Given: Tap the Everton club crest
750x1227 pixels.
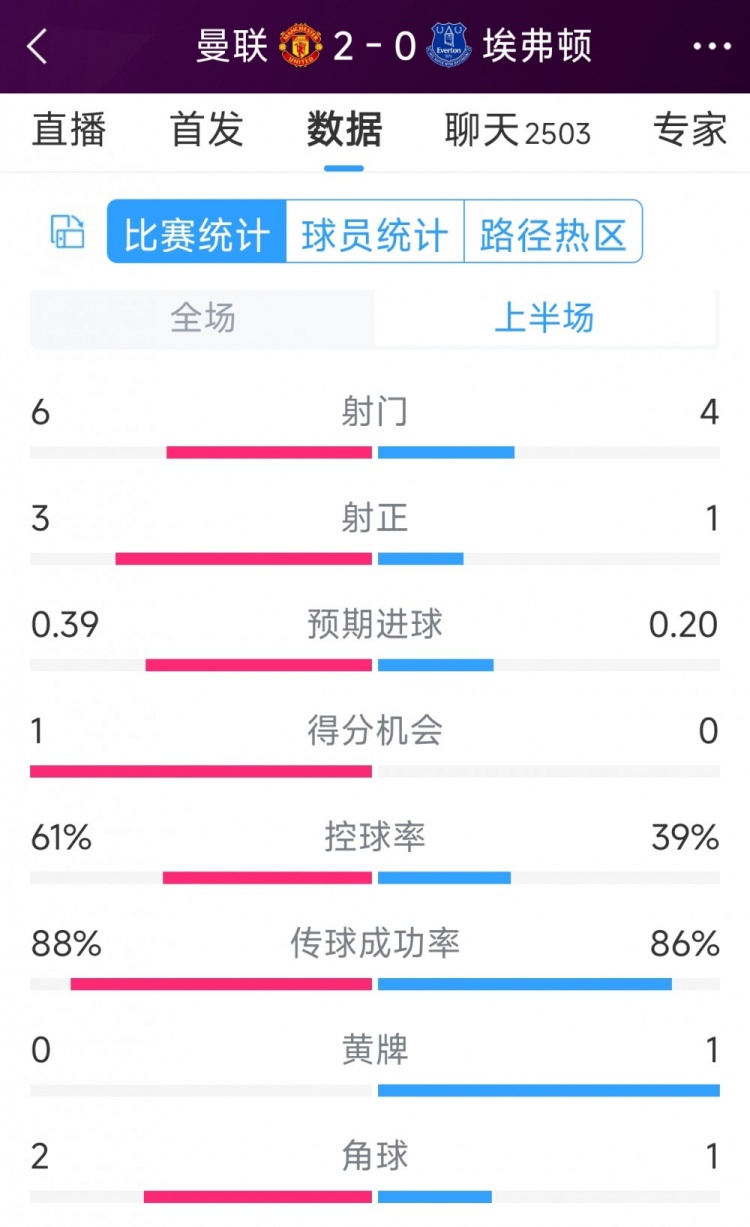Looking at the screenshot, I should click(x=449, y=46).
